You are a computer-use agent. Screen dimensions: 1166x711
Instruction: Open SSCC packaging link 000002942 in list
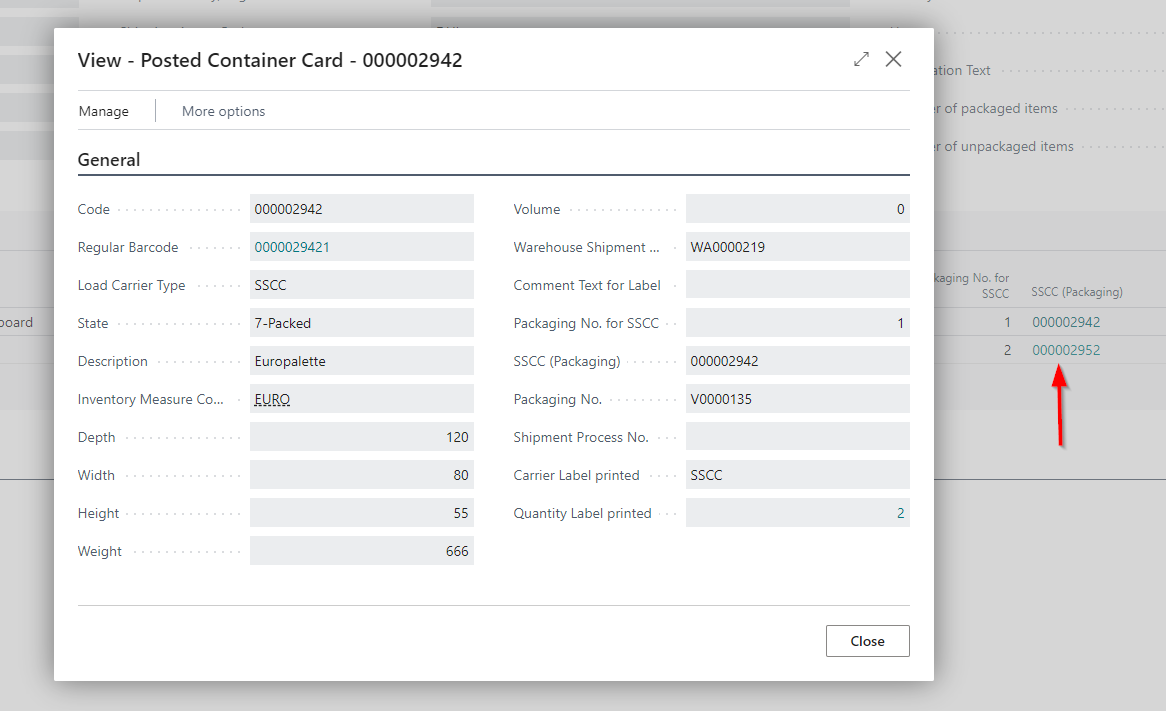coord(1066,322)
